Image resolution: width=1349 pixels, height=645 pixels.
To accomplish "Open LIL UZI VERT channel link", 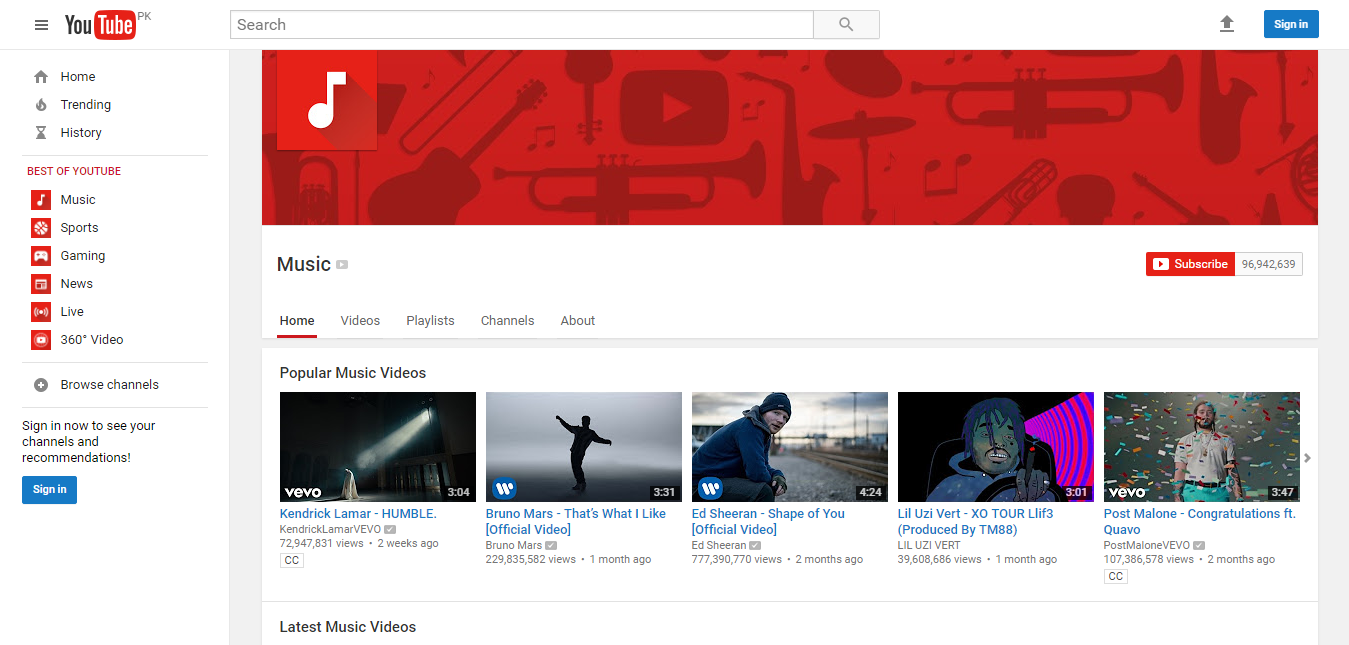I will (x=929, y=545).
